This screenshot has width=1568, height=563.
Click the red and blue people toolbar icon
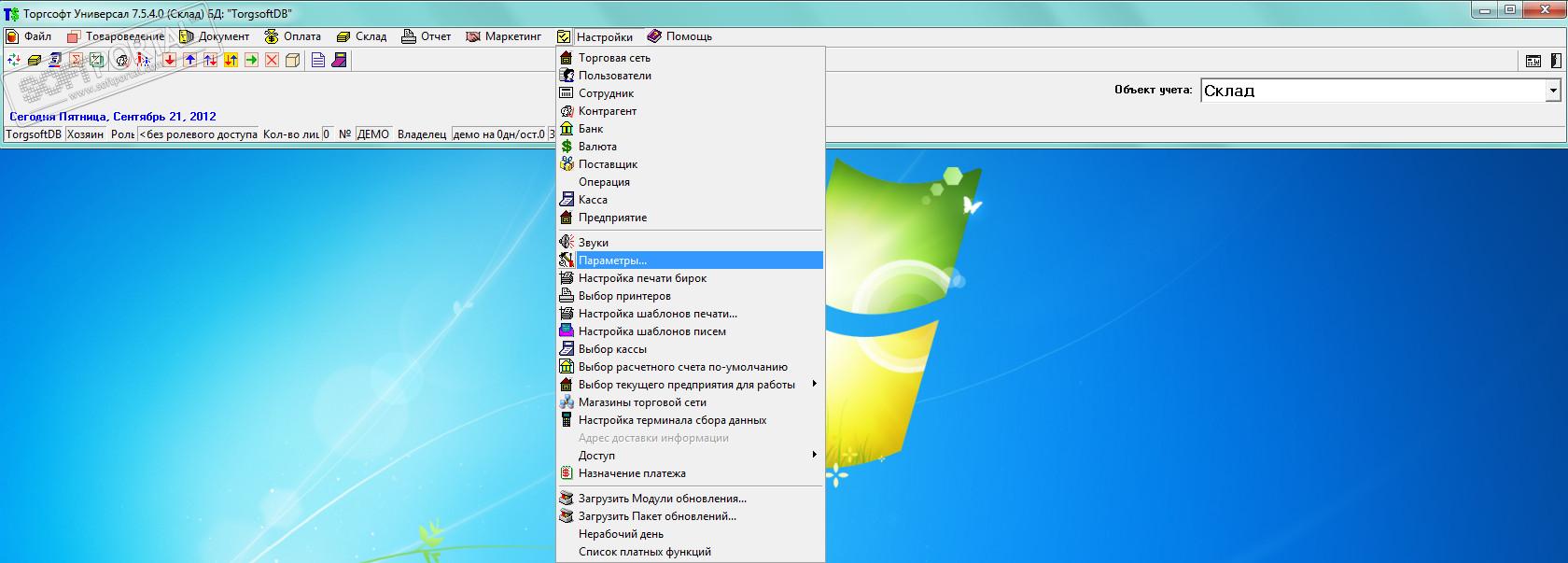tap(143, 60)
